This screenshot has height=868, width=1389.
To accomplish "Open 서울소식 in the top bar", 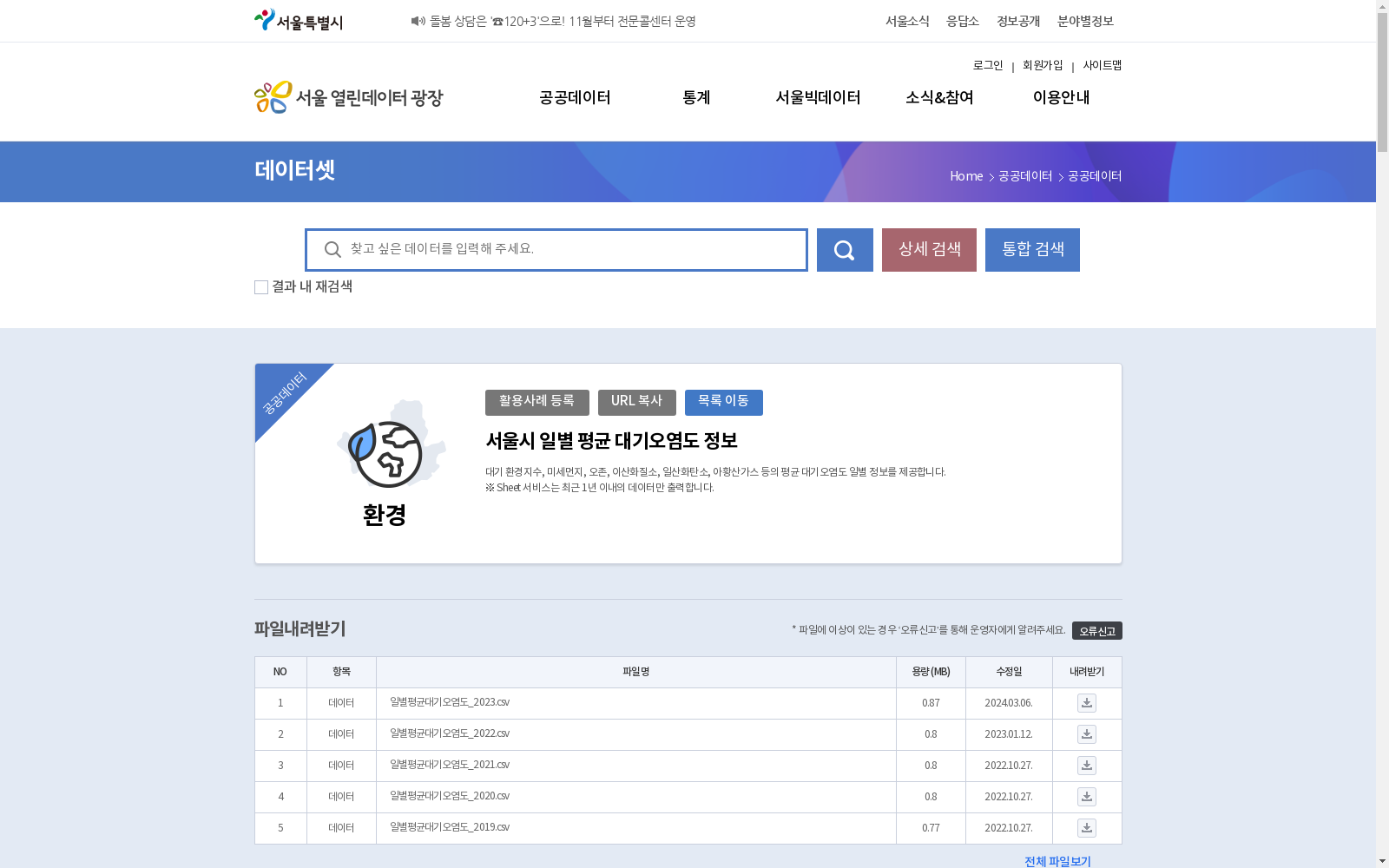I will (907, 21).
